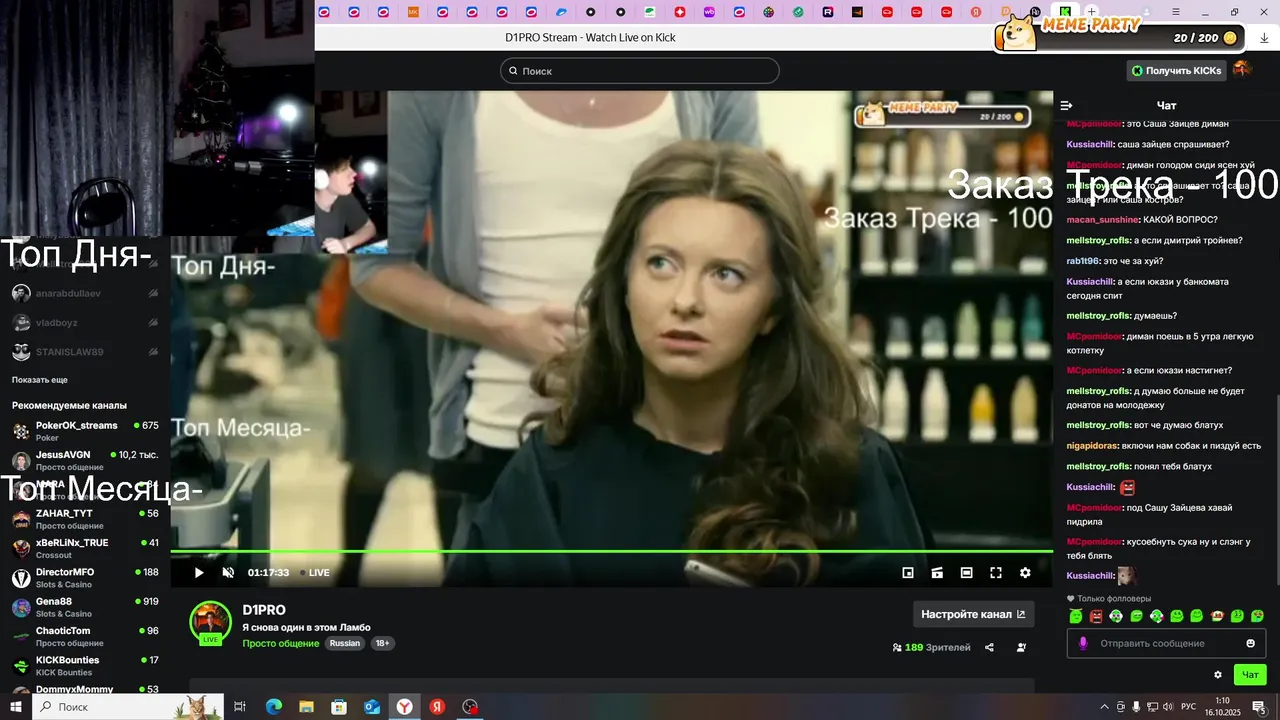The image size is (1280, 720).
Task: Open Task View on the taskbar
Action: click(240, 707)
